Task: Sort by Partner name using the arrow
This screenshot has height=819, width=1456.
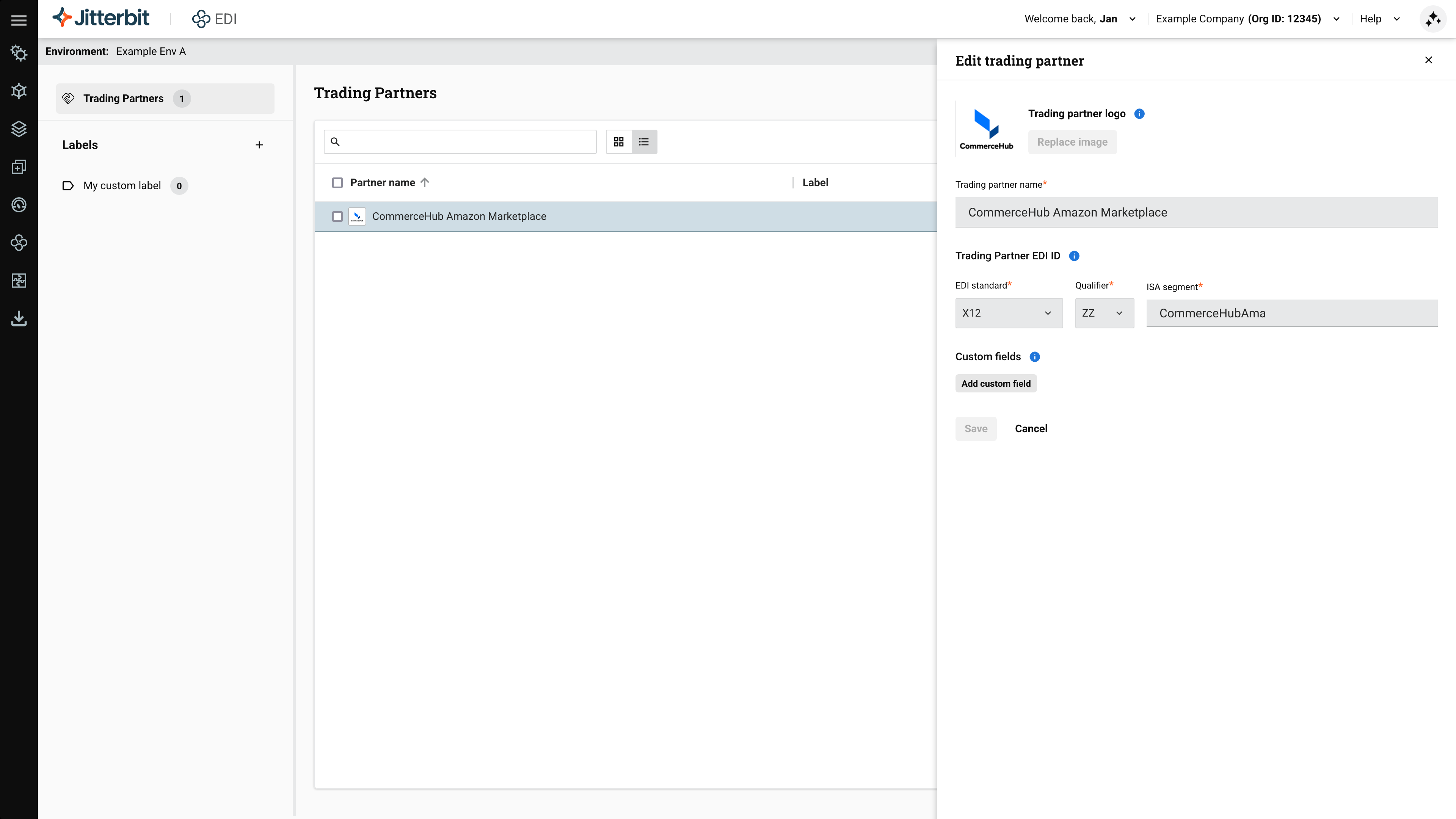Action: coord(425,182)
